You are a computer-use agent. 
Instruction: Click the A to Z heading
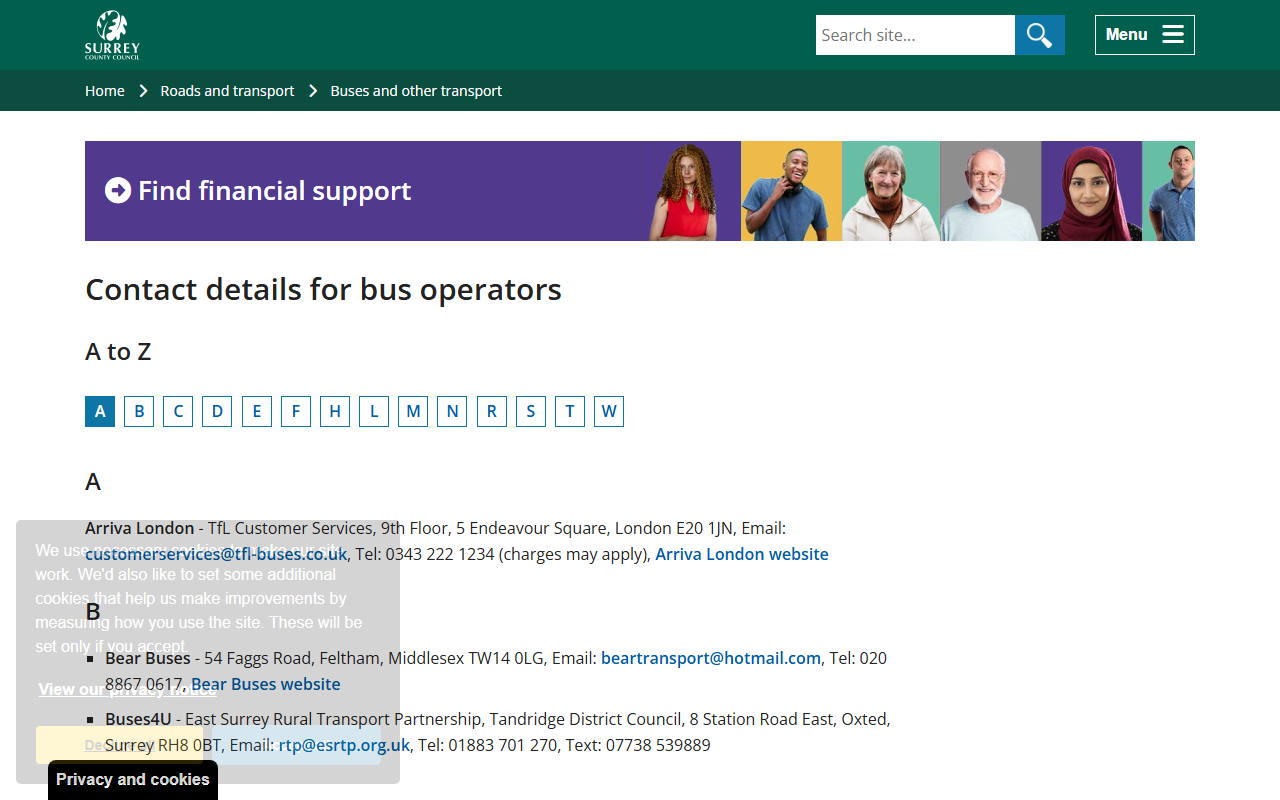click(x=118, y=352)
